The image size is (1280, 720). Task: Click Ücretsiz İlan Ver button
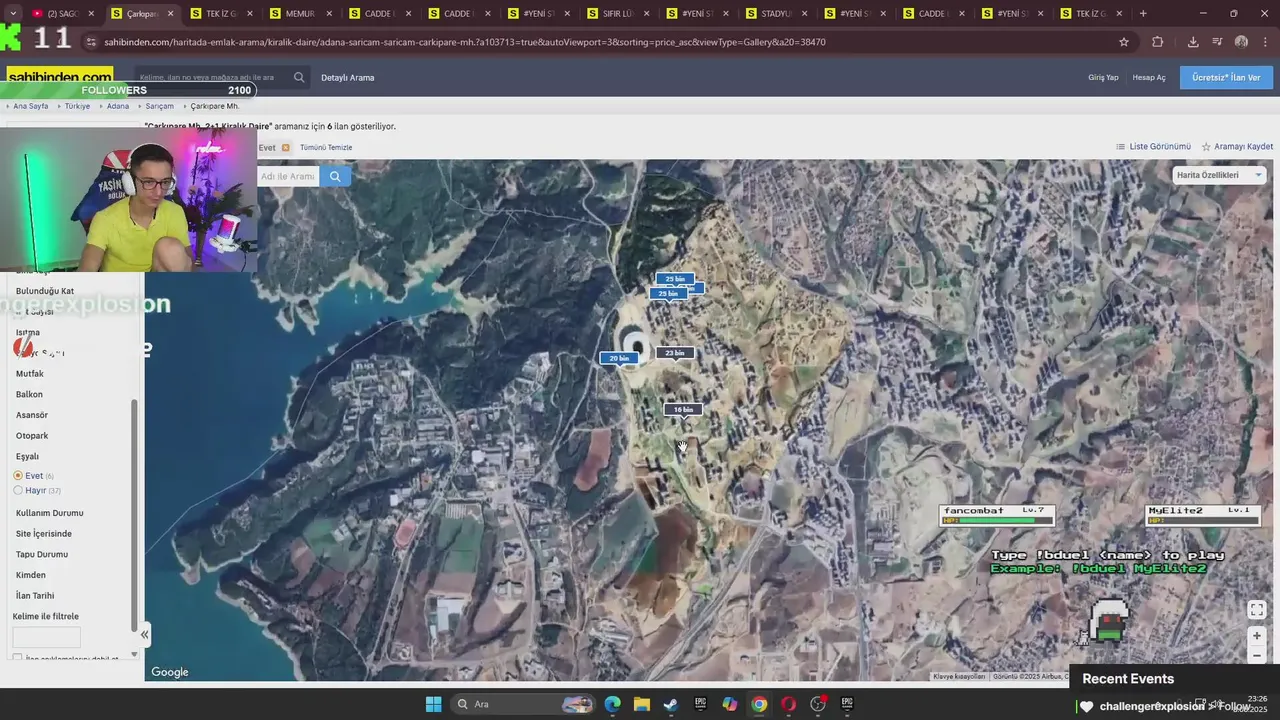click(x=1226, y=77)
